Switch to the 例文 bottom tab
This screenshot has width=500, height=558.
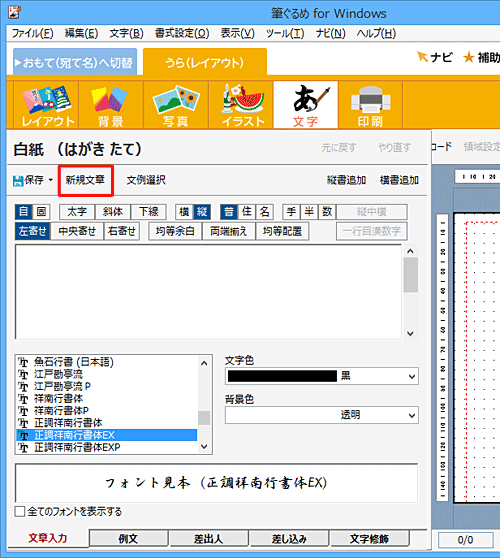[x=128, y=538]
